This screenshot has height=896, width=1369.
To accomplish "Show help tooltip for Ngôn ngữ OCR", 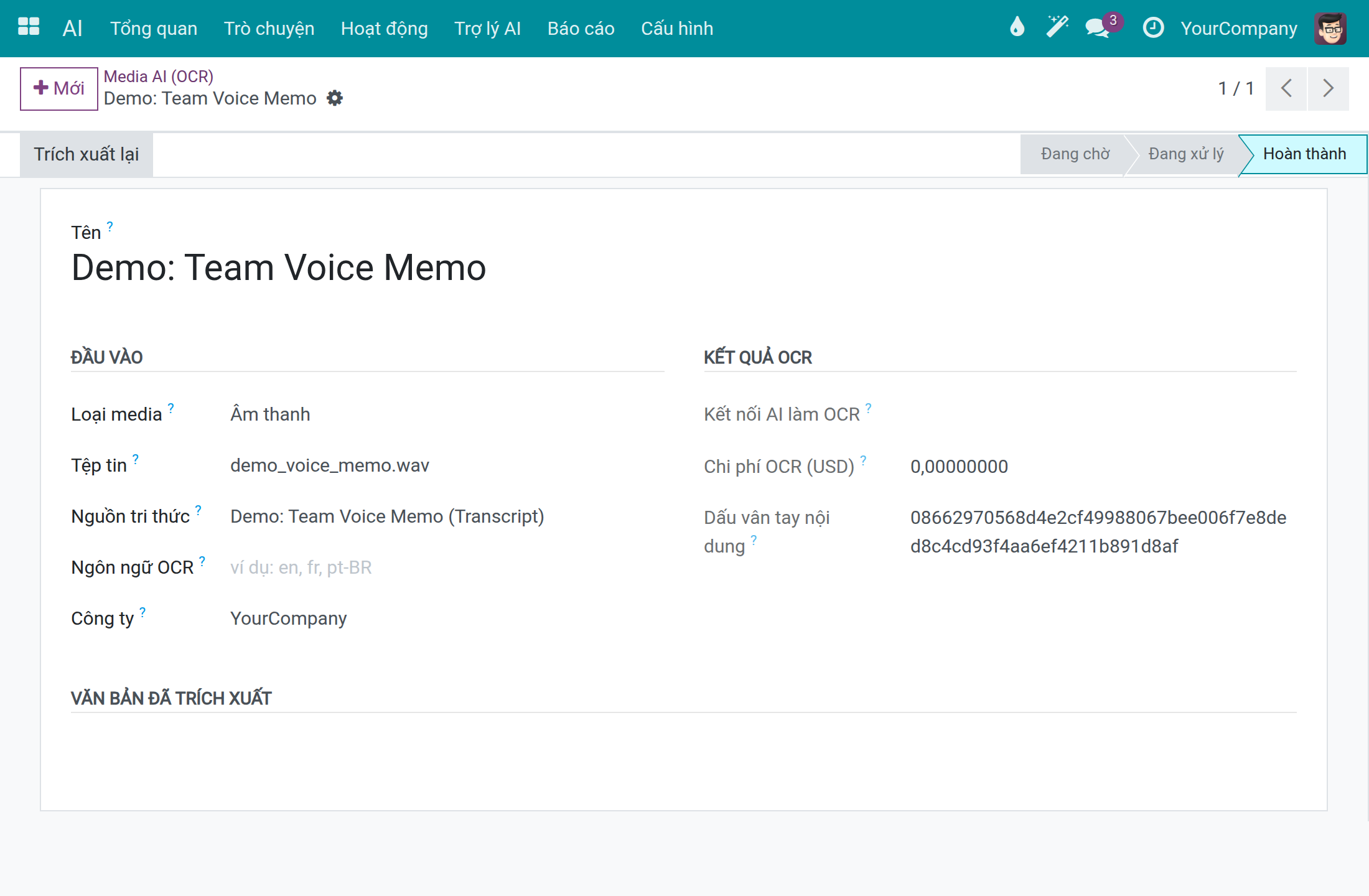I will pyautogui.click(x=202, y=561).
